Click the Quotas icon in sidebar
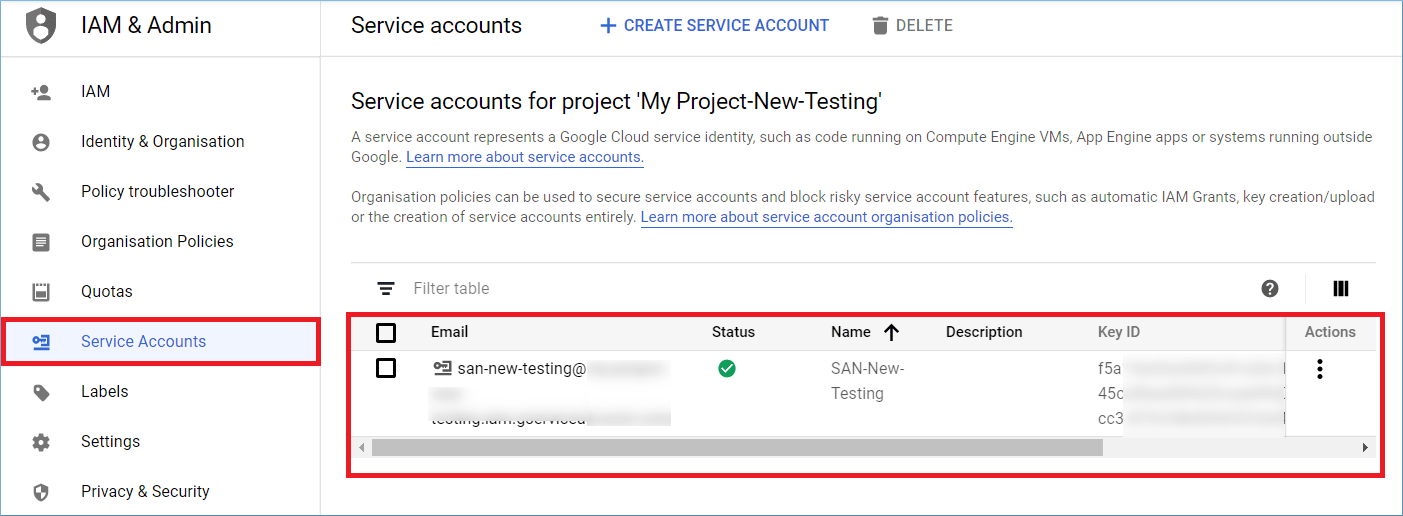 click(41, 292)
